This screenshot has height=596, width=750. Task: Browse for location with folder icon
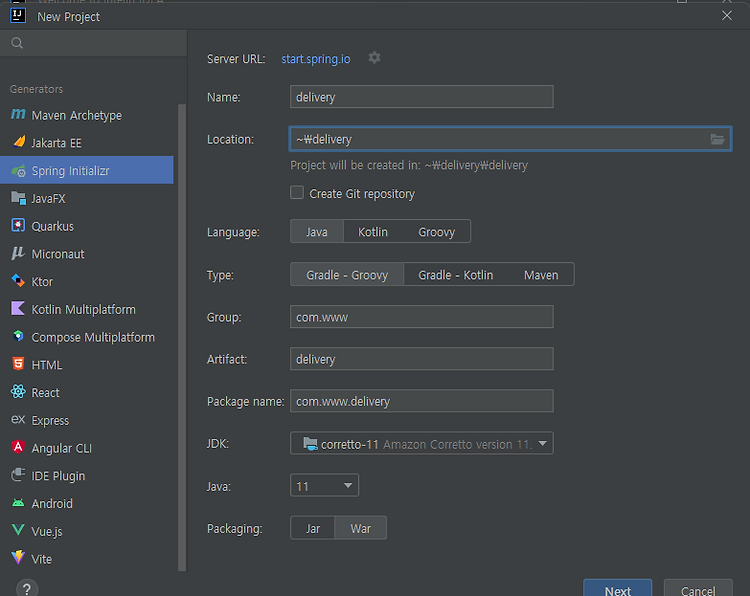click(x=717, y=139)
